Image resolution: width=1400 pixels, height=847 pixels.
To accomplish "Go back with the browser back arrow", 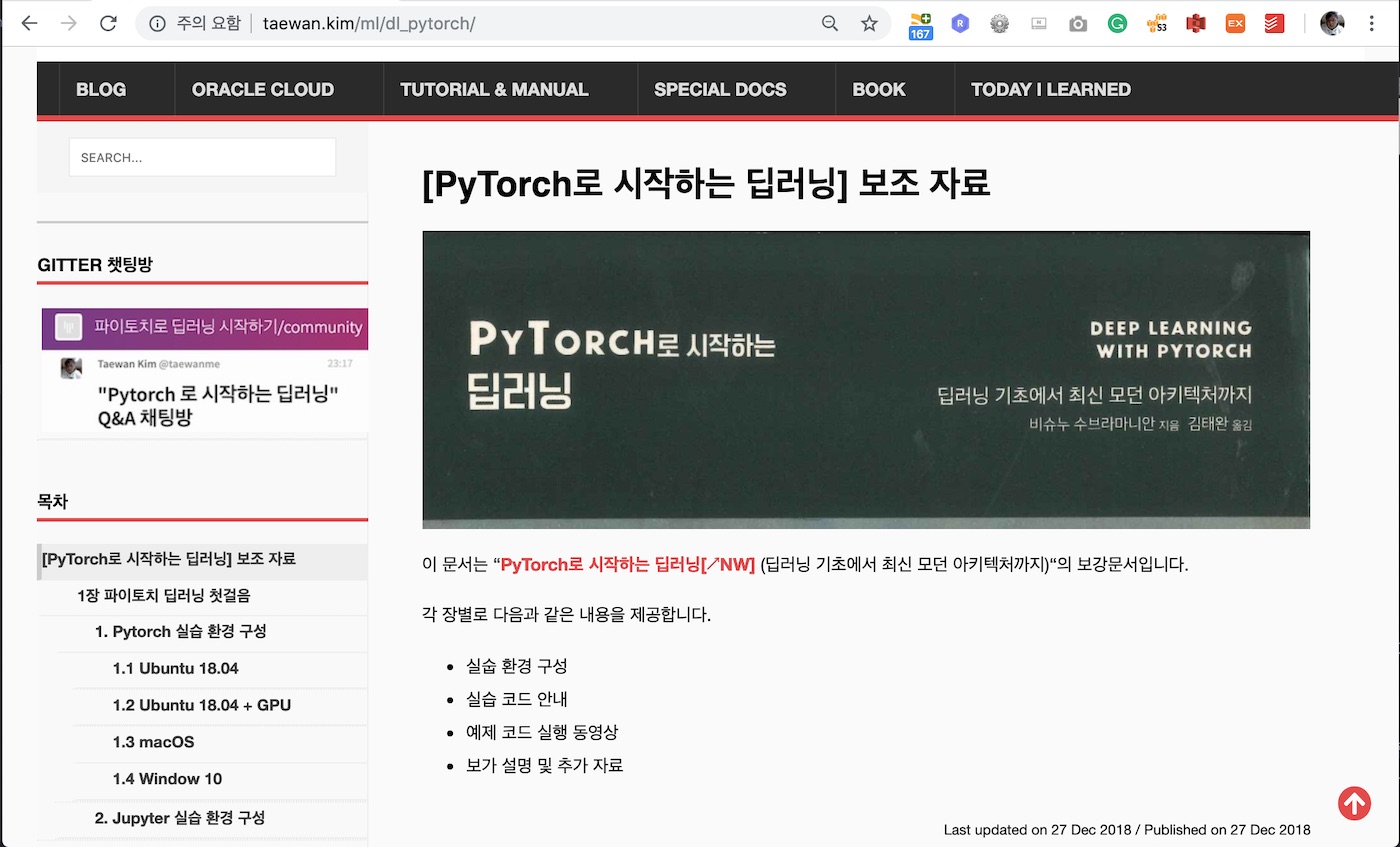I will coord(30,23).
